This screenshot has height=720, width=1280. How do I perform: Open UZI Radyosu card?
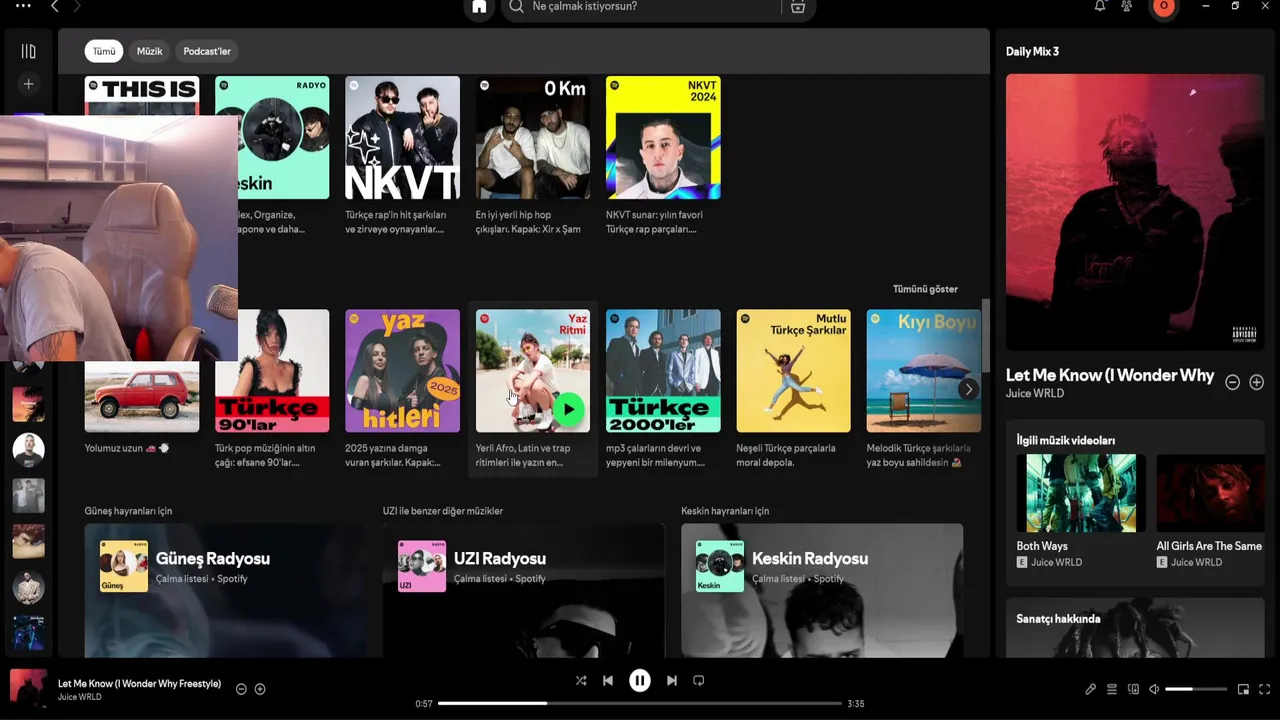524,590
